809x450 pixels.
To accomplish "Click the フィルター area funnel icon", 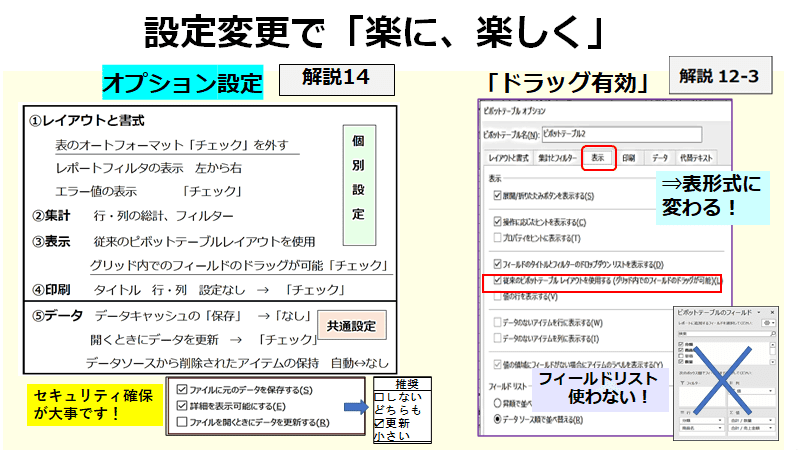I will (x=682, y=383).
